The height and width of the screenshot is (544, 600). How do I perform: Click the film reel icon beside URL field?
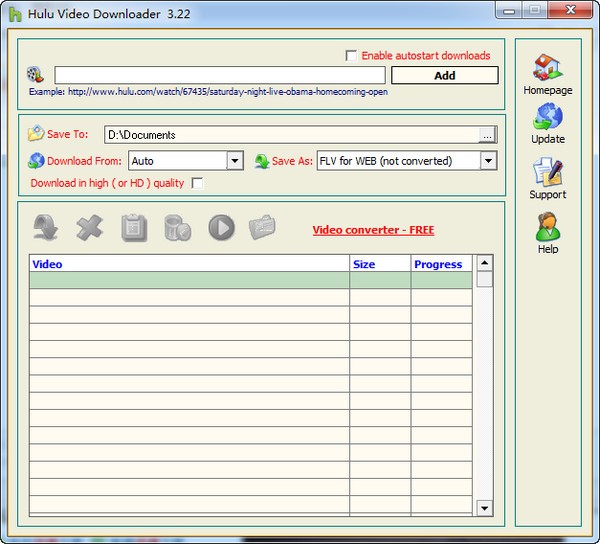35,74
